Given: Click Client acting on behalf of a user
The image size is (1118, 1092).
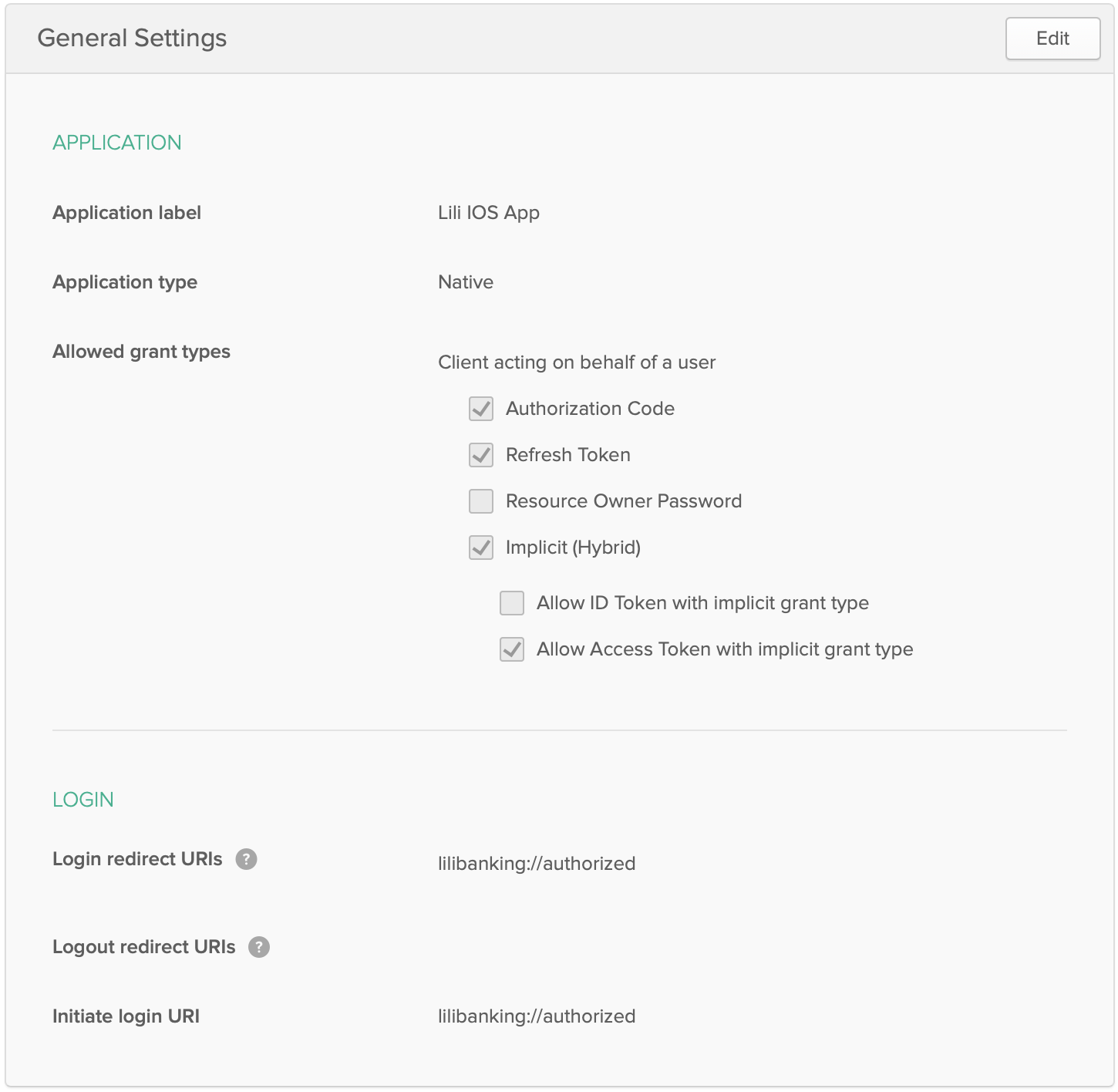Looking at the screenshot, I should click(x=577, y=362).
